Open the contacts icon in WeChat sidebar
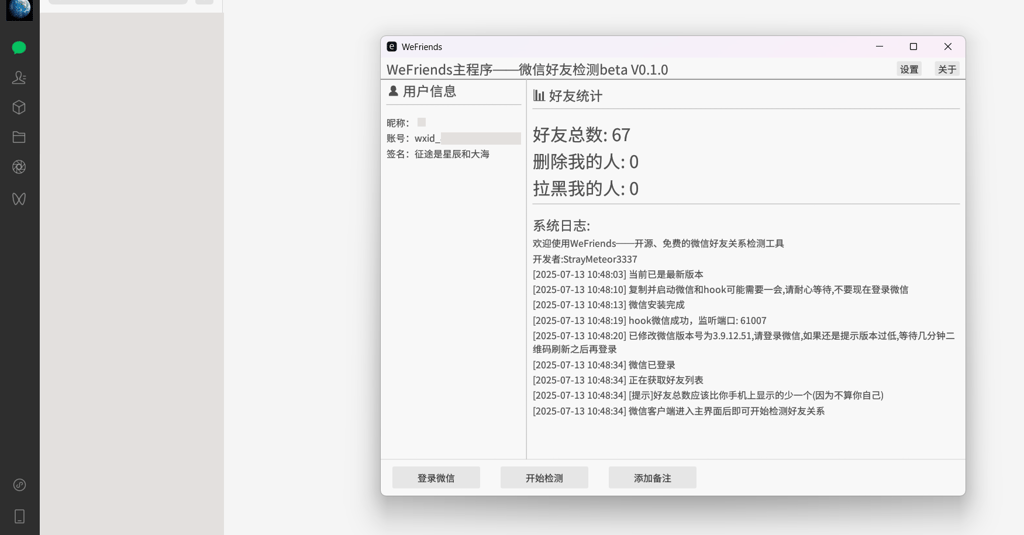The width and height of the screenshot is (1024, 535). (19, 77)
